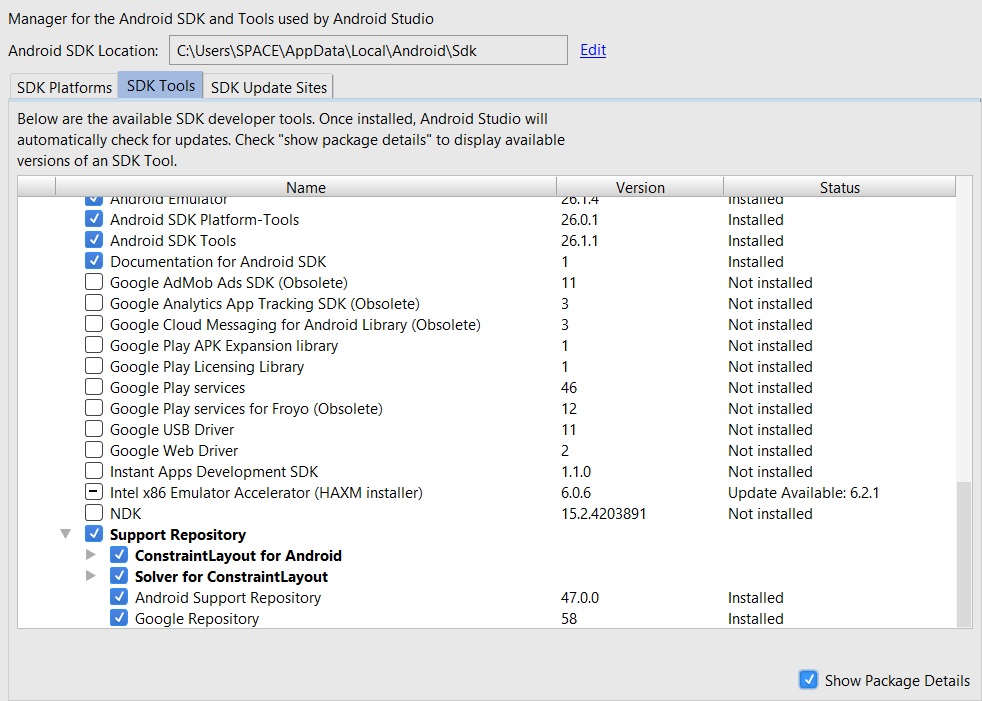The image size is (982, 701).
Task: Sort by the Version column header
Action: point(640,187)
